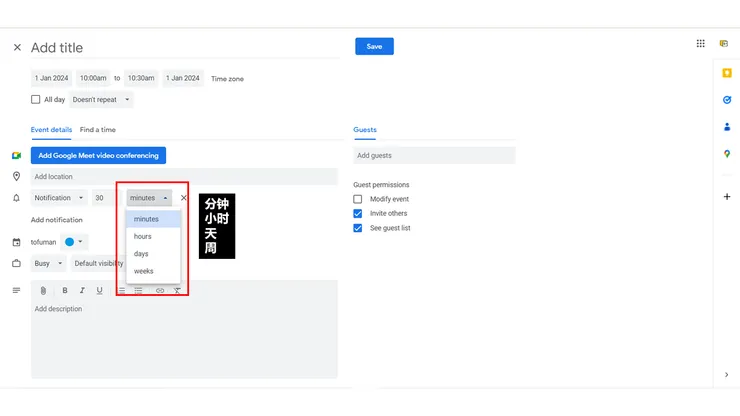Screen dimensions: 740x416
Task: Insert a link in description
Action: pyautogui.click(x=160, y=290)
